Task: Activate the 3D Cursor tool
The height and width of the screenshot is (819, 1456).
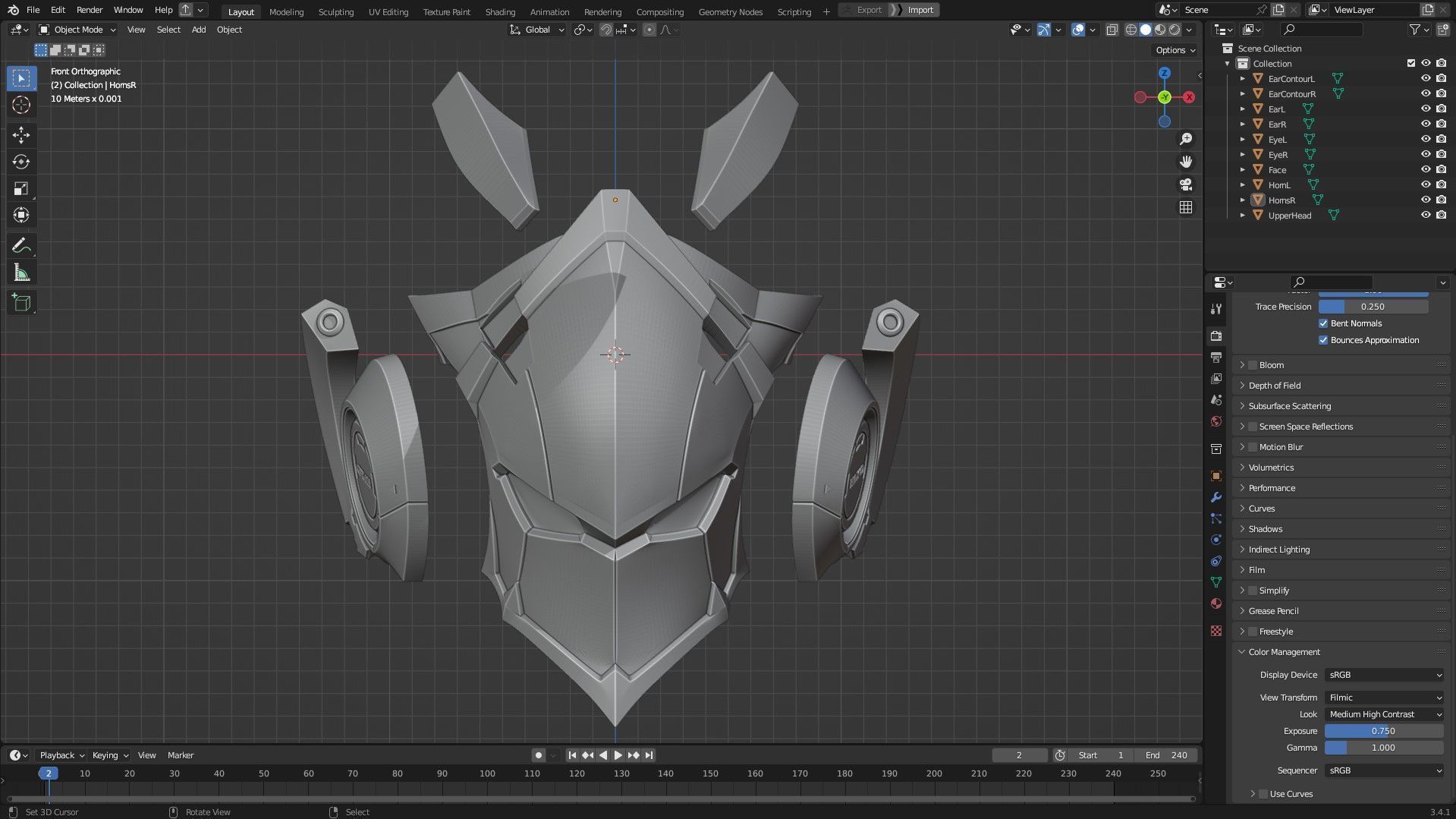Action: [x=21, y=105]
